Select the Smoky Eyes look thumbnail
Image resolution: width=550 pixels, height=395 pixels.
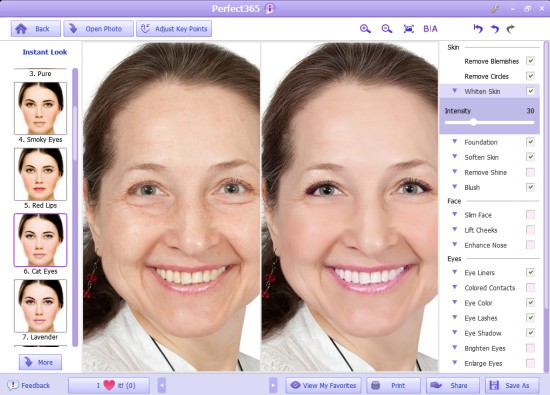click(x=40, y=108)
